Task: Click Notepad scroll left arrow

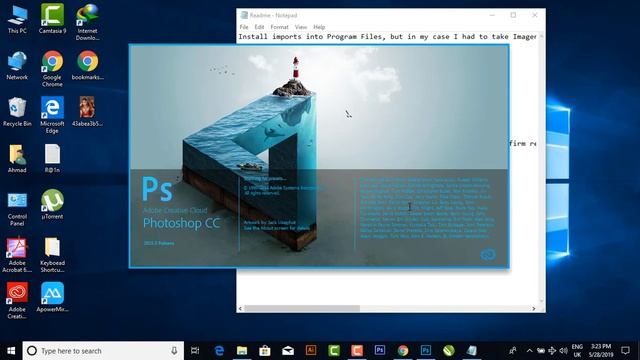Action: click(240, 309)
